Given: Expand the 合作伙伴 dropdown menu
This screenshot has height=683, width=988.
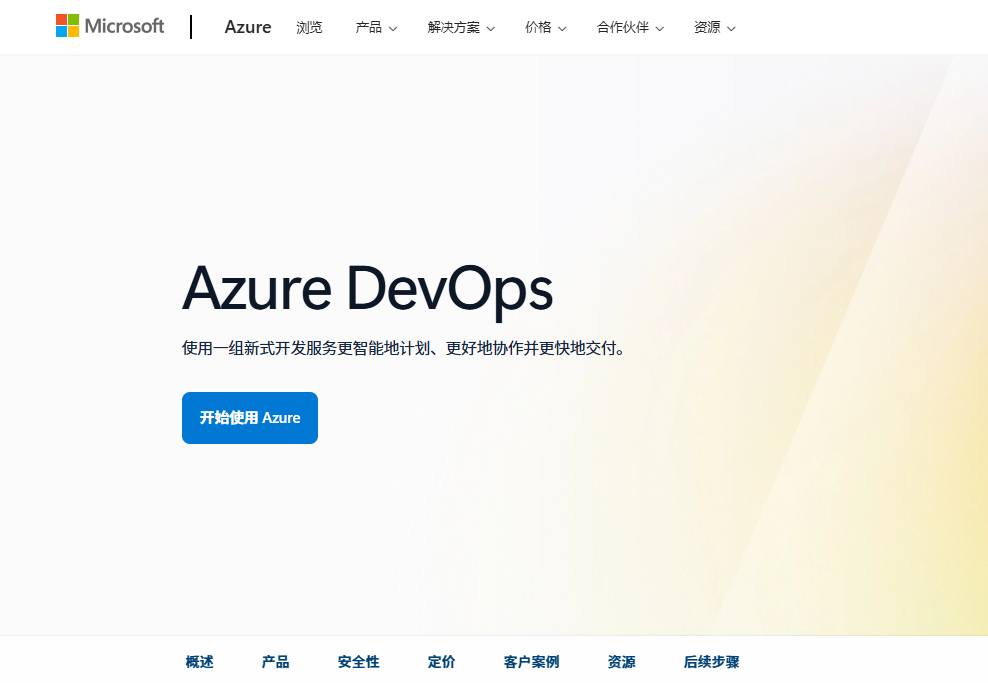Looking at the screenshot, I should coord(630,27).
